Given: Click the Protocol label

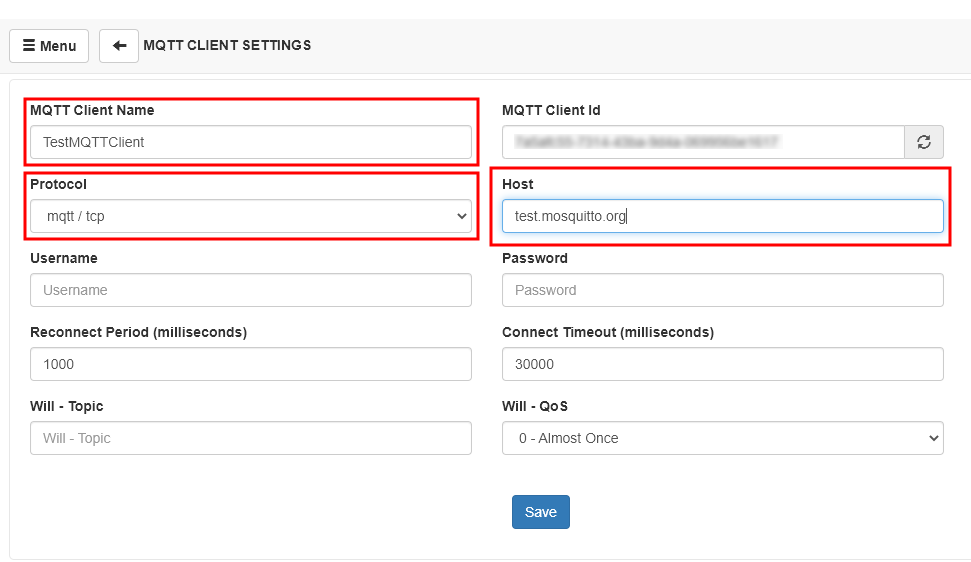Looking at the screenshot, I should (58, 184).
